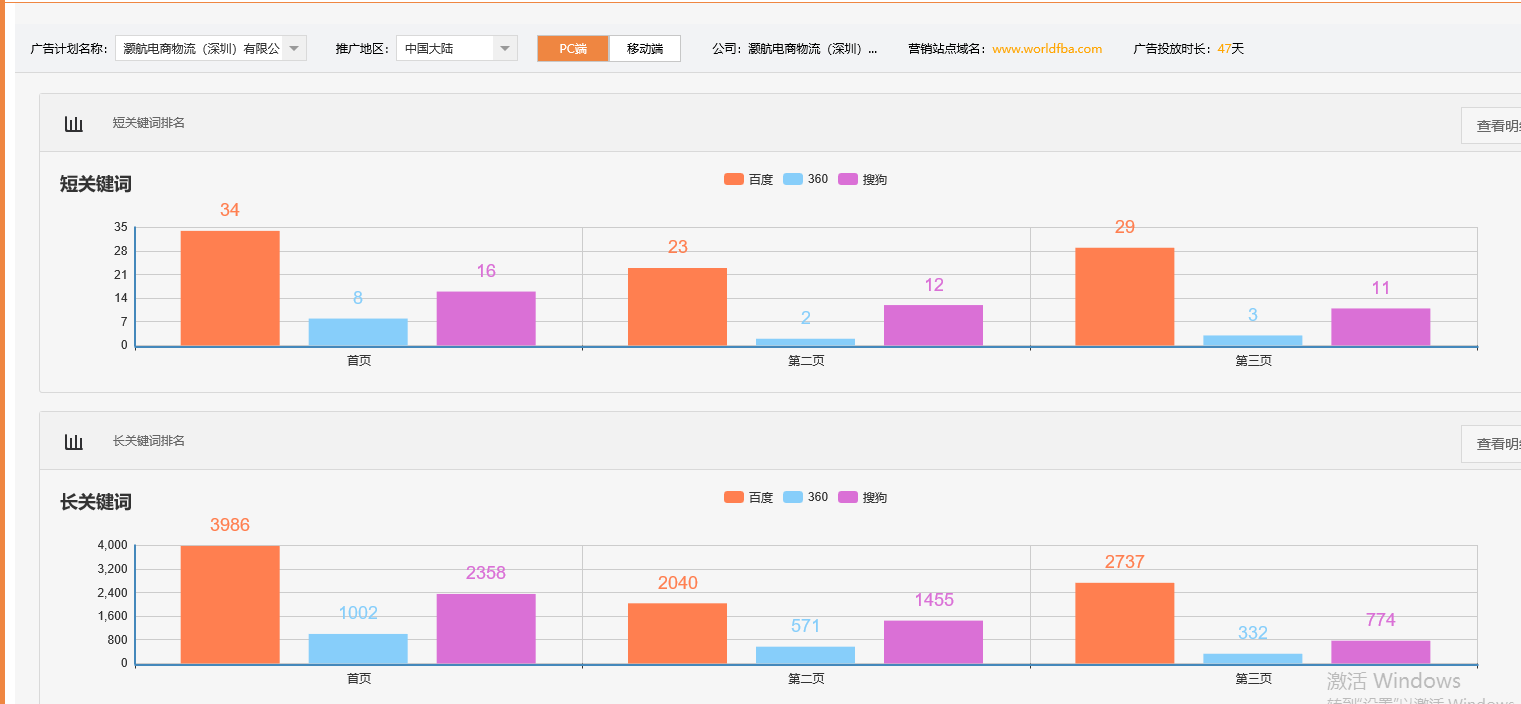
Task: Hide the 搜狗 series in 长关键词 chart legend
Action: click(862, 498)
